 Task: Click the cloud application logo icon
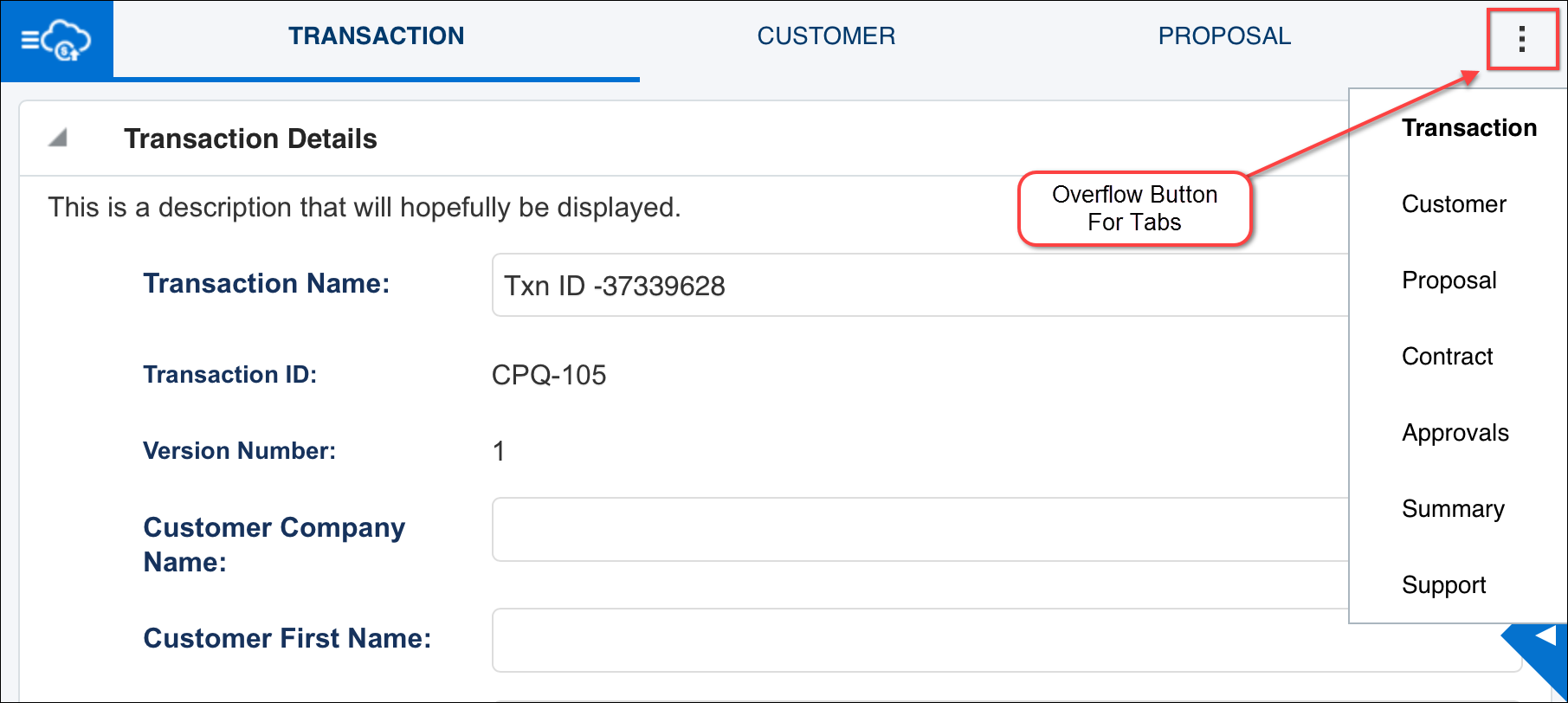[x=56, y=39]
